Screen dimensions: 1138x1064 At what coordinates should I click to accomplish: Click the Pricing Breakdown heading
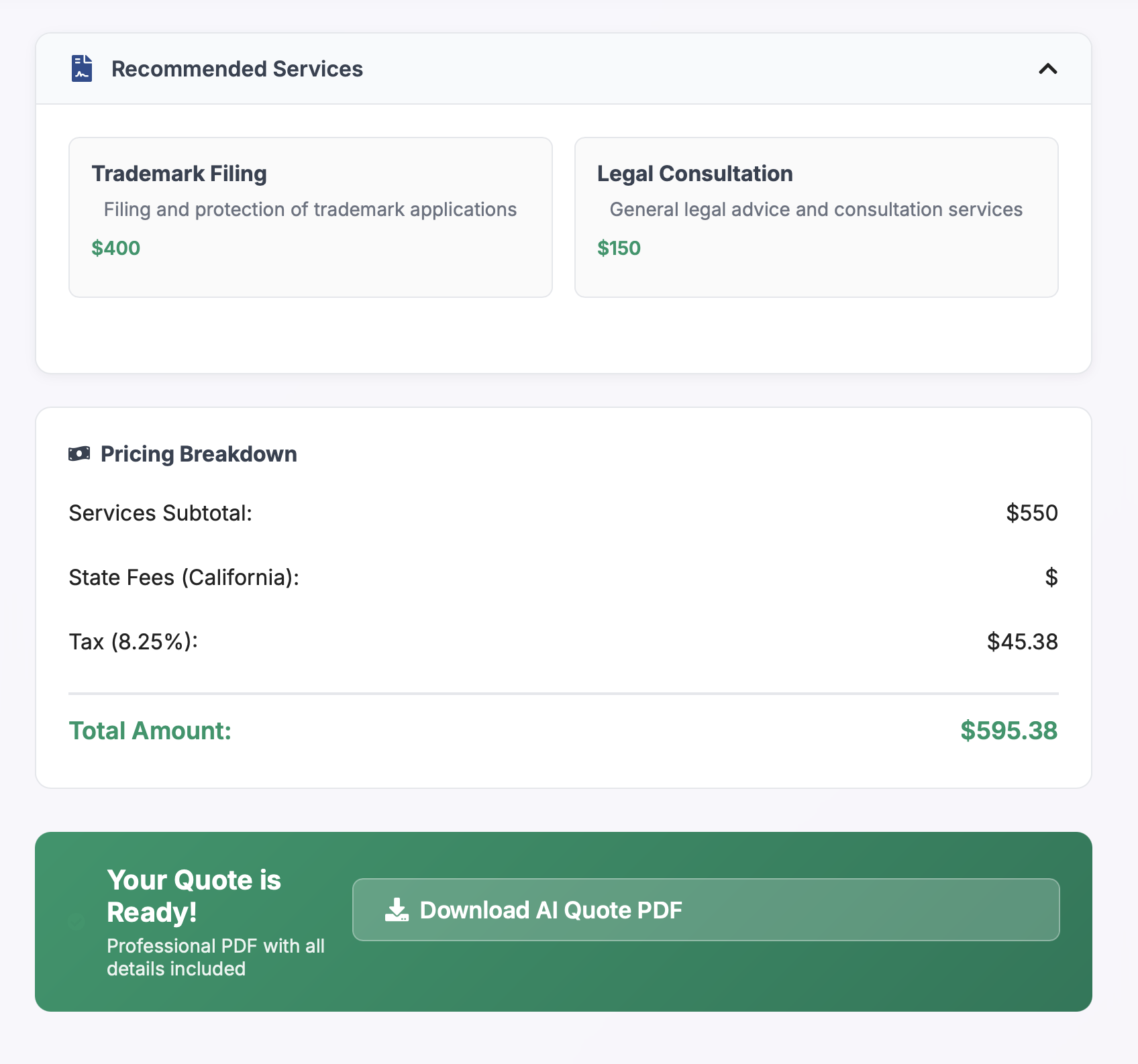pos(199,454)
